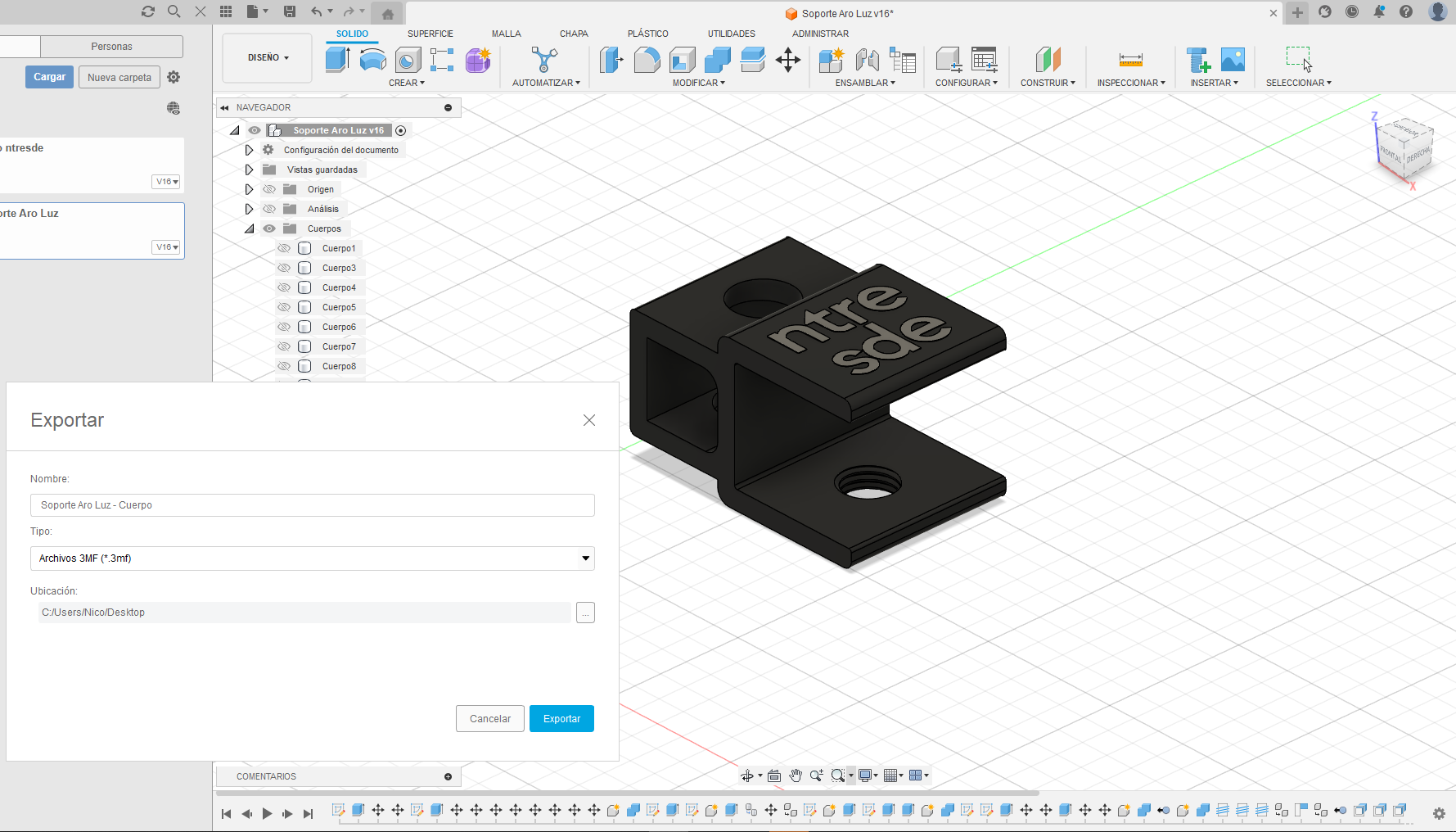
Task: Click the Undo arrow icon
Action: click(317, 11)
